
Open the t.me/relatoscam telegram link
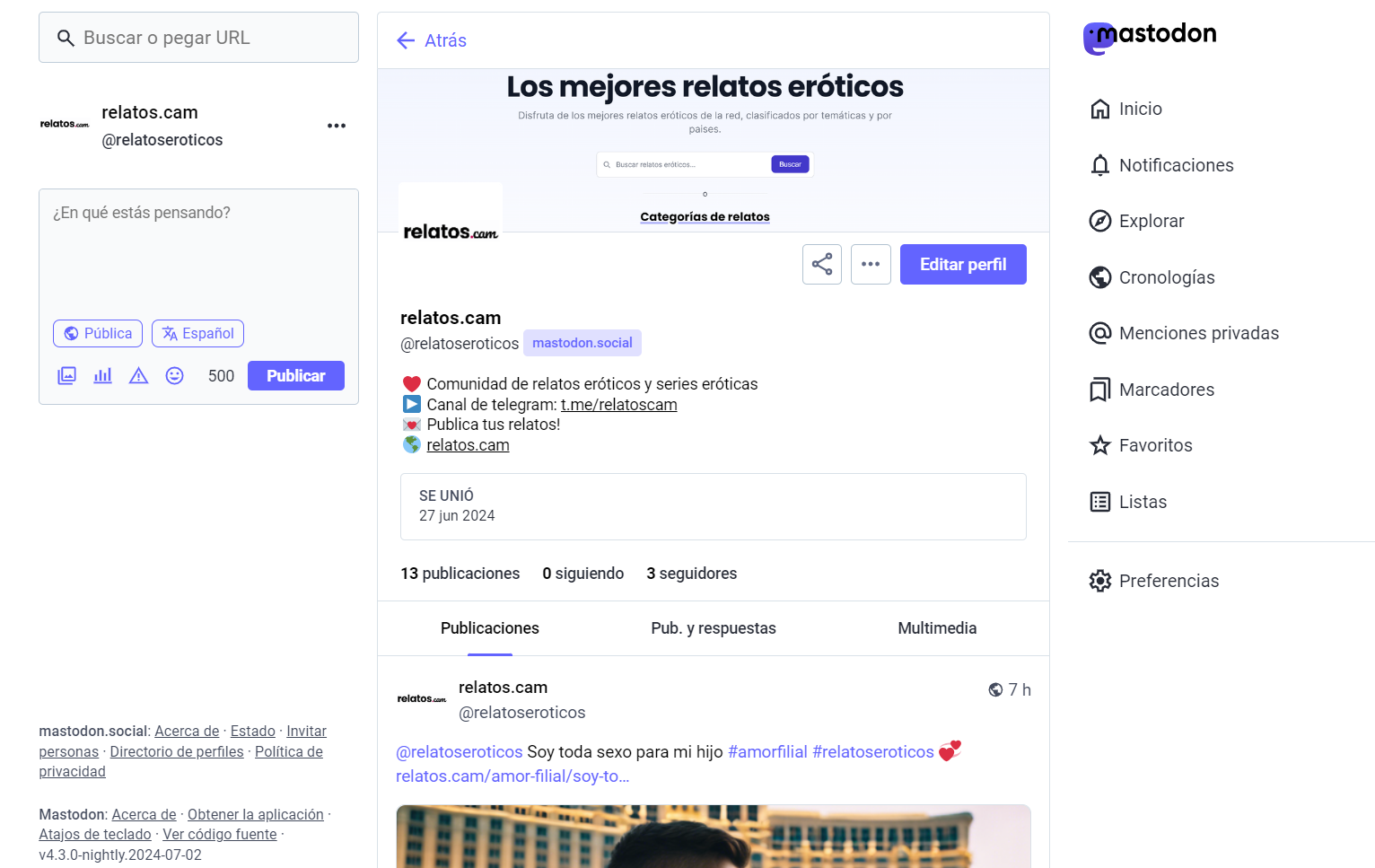(619, 405)
